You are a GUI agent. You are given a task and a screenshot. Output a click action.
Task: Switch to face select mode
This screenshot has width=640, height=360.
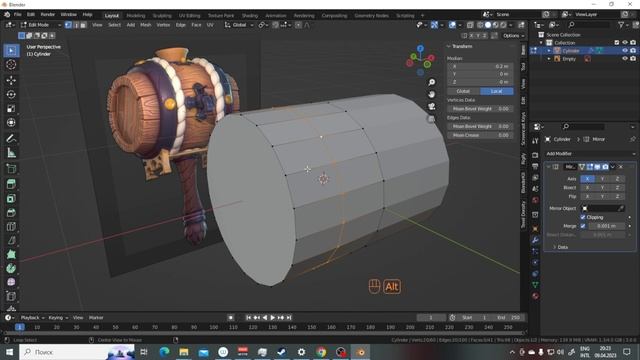point(83,25)
